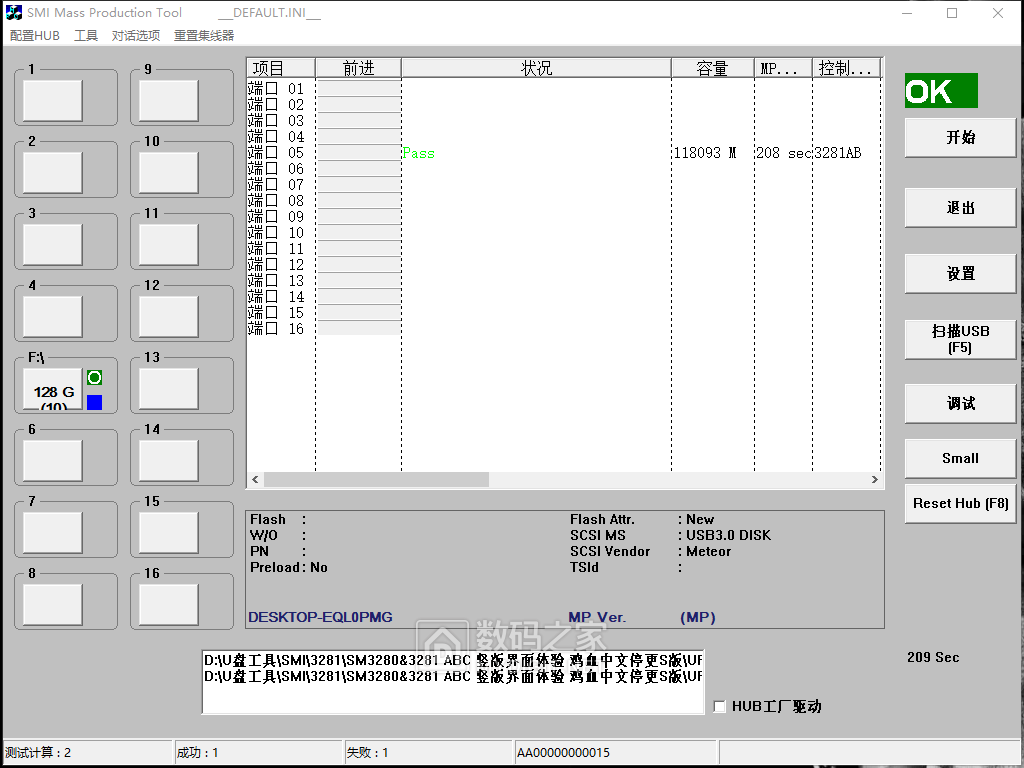Open the 工具 menu
1024x768 pixels.
click(86, 36)
